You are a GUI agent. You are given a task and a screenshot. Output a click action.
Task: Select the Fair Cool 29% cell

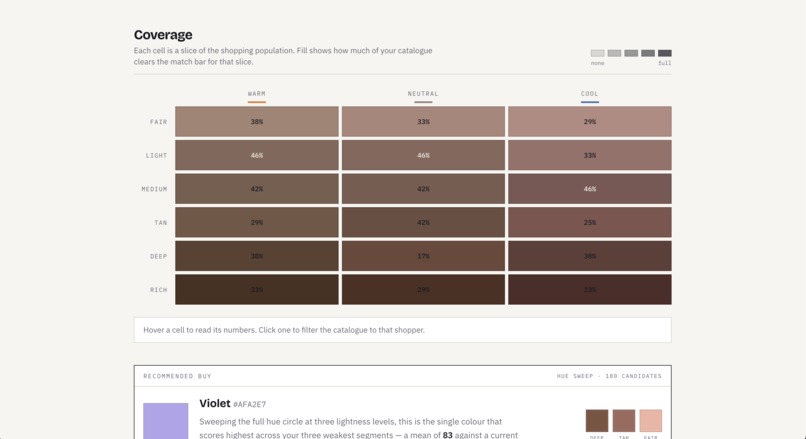(x=590, y=121)
